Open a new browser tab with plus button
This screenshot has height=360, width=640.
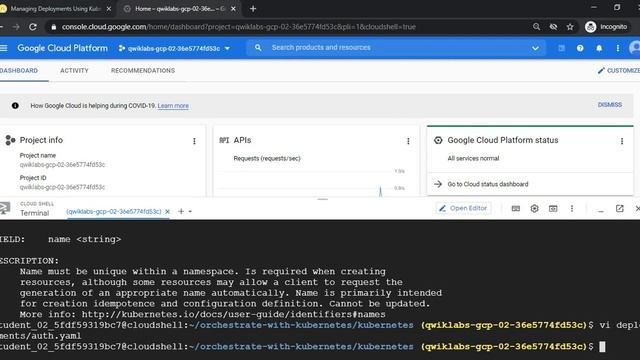(253, 9)
